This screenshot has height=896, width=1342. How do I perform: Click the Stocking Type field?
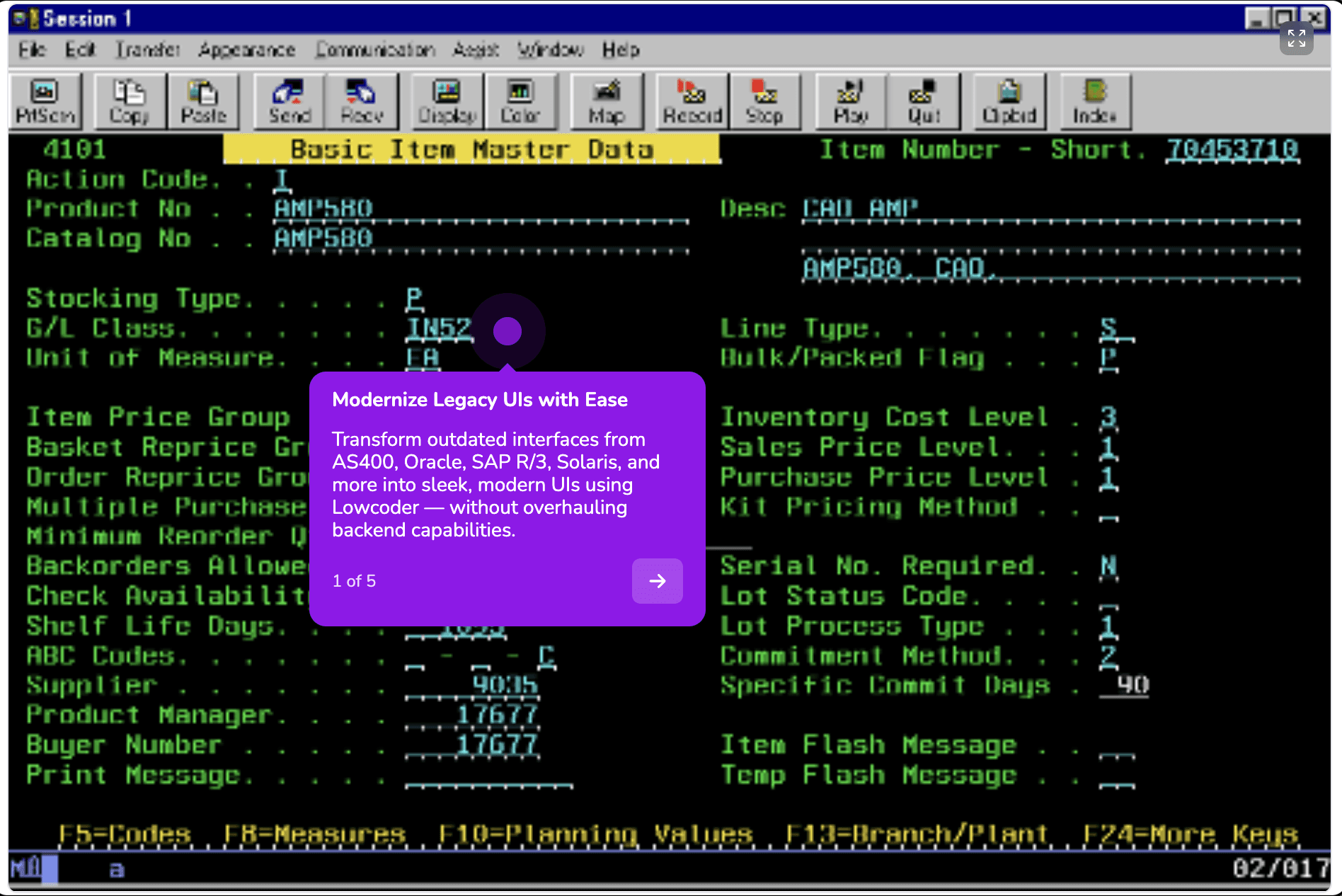(x=415, y=299)
